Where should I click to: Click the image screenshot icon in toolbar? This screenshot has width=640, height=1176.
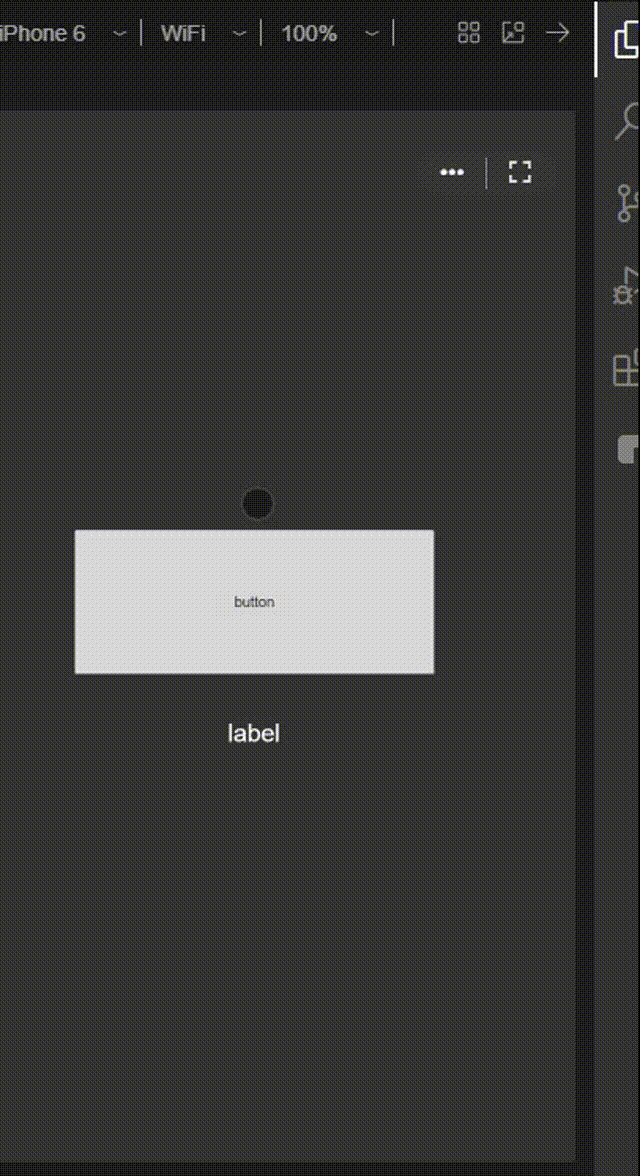[513, 33]
